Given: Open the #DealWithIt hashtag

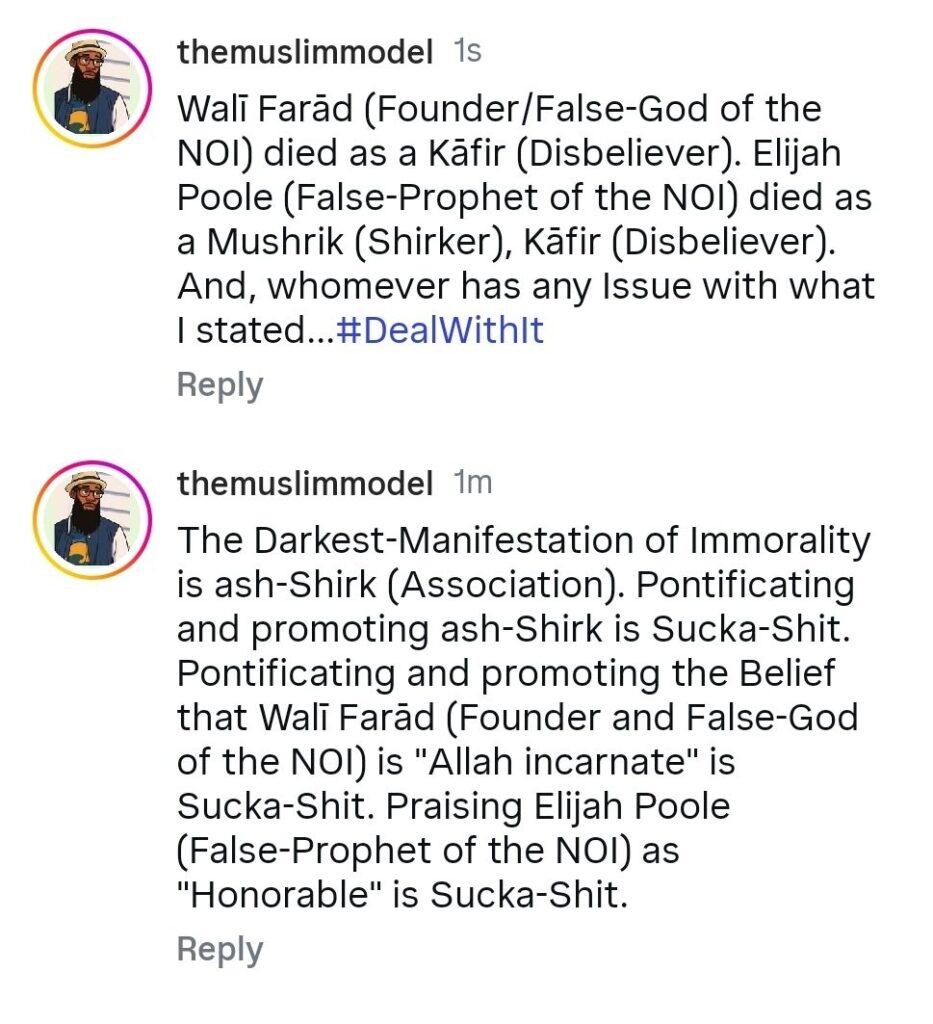Looking at the screenshot, I should [441, 331].
